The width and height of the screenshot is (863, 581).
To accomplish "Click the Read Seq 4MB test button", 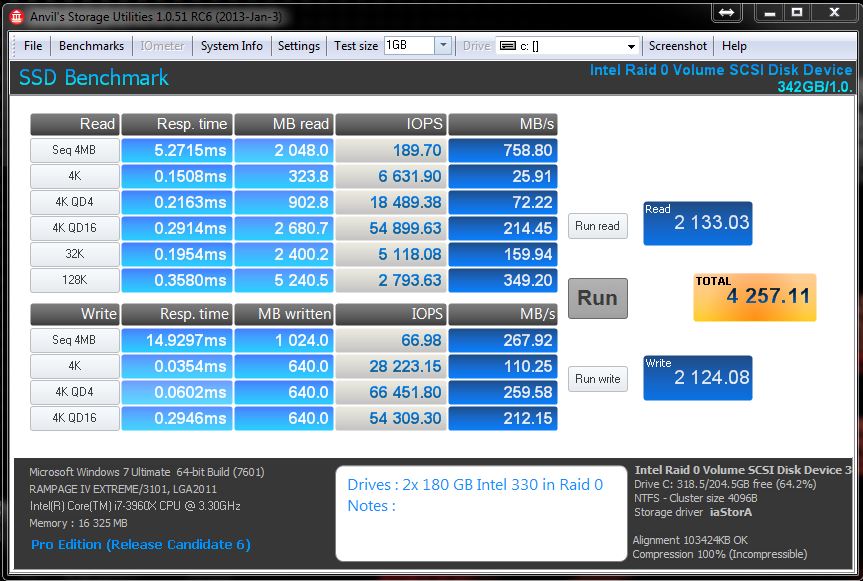I will (74, 150).
